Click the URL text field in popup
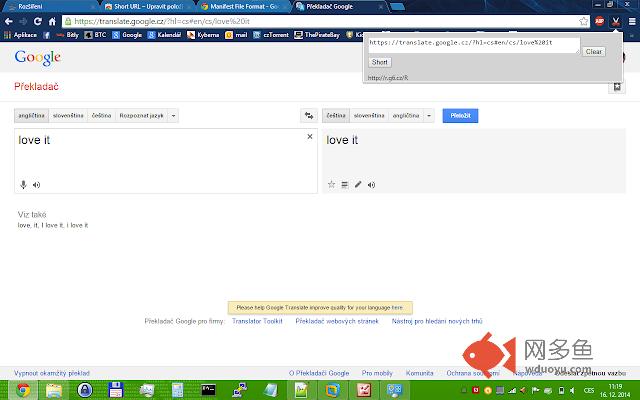The image size is (640, 400). [x=472, y=46]
